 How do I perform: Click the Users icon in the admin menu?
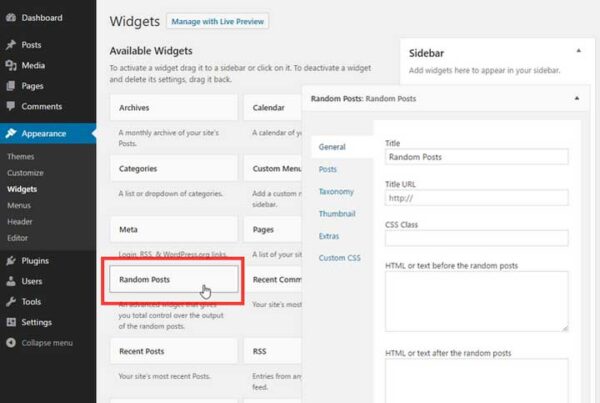(10, 281)
